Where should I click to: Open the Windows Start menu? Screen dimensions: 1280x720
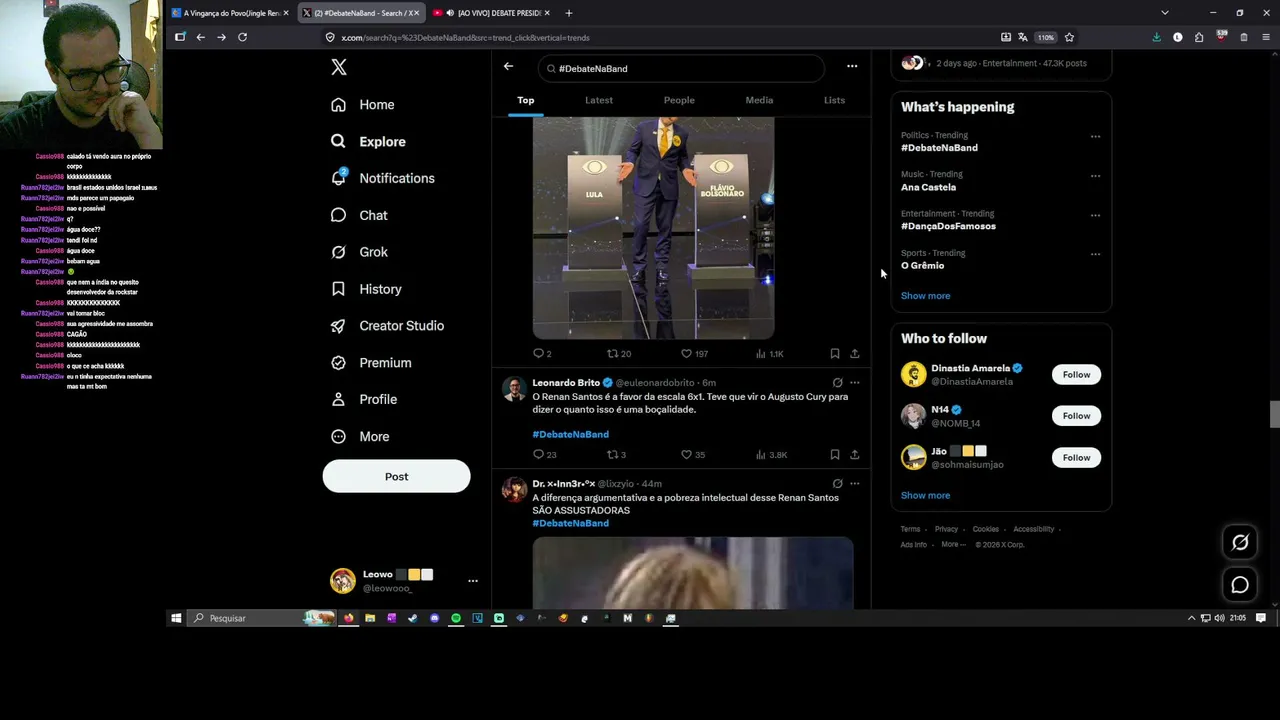pyautogui.click(x=176, y=618)
